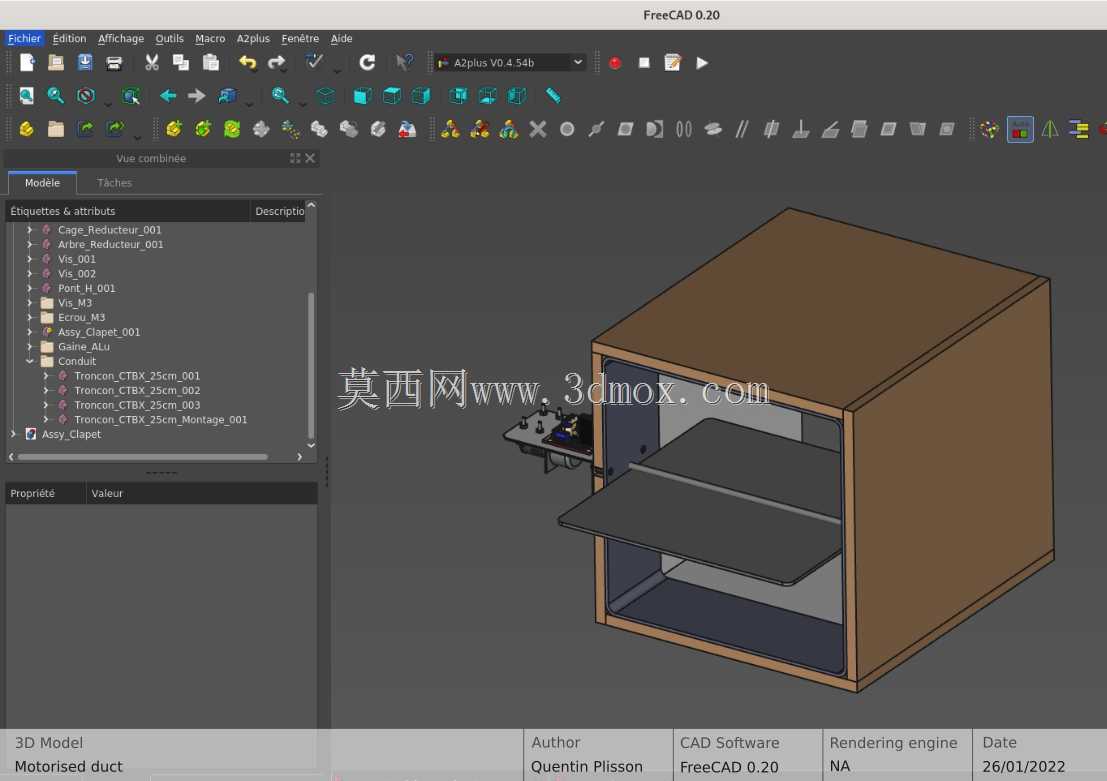1107x781 pixels.
Task: Select Ecrou_M3 folder in the tree
Action: 81,318
